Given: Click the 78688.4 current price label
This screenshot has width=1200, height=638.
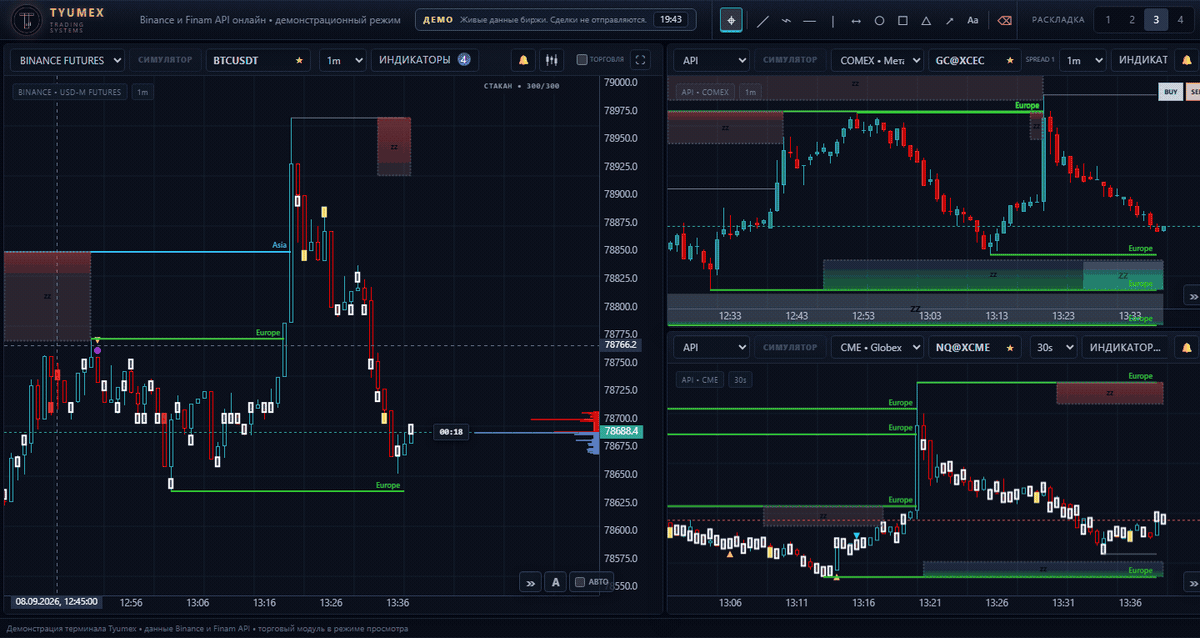Looking at the screenshot, I should click(x=620, y=432).
